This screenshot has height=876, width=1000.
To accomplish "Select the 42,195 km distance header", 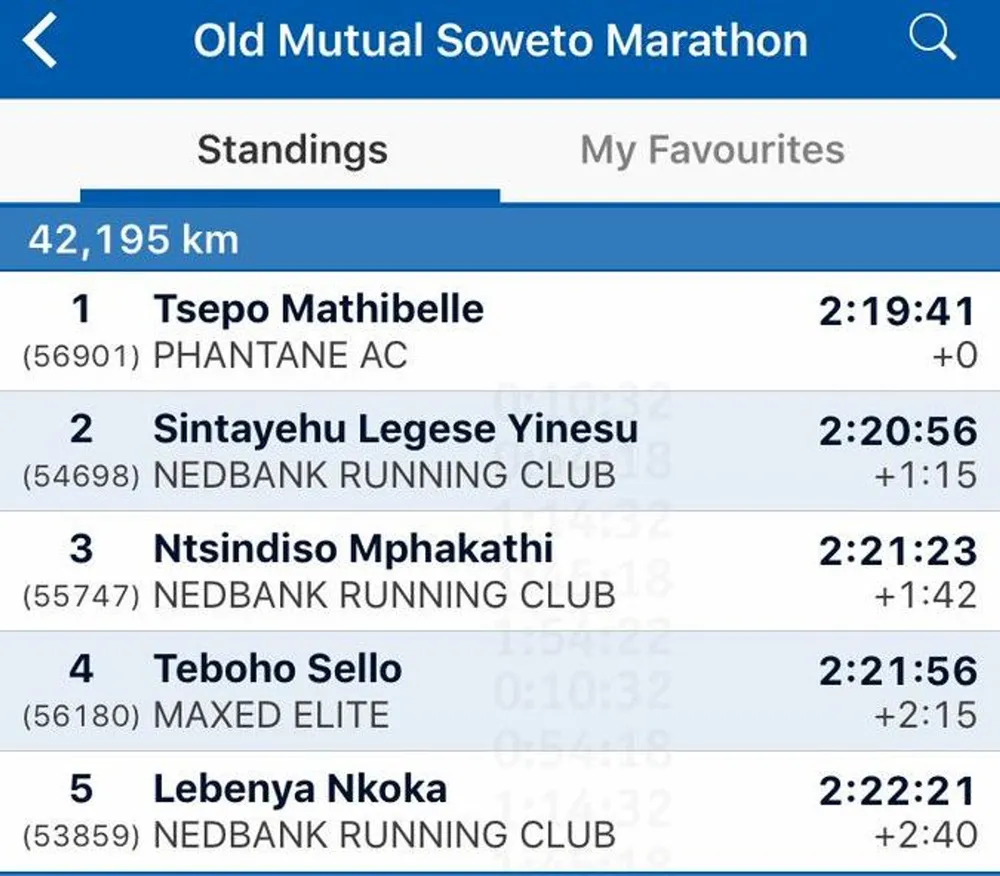I will (x=500, y=239).
